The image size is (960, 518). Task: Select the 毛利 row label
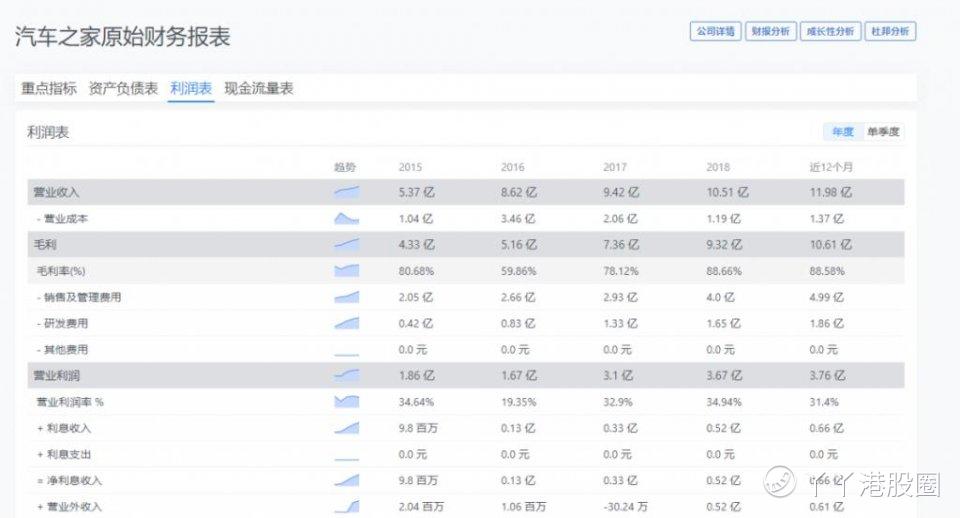pyautogui.click(x=45, y=244)
